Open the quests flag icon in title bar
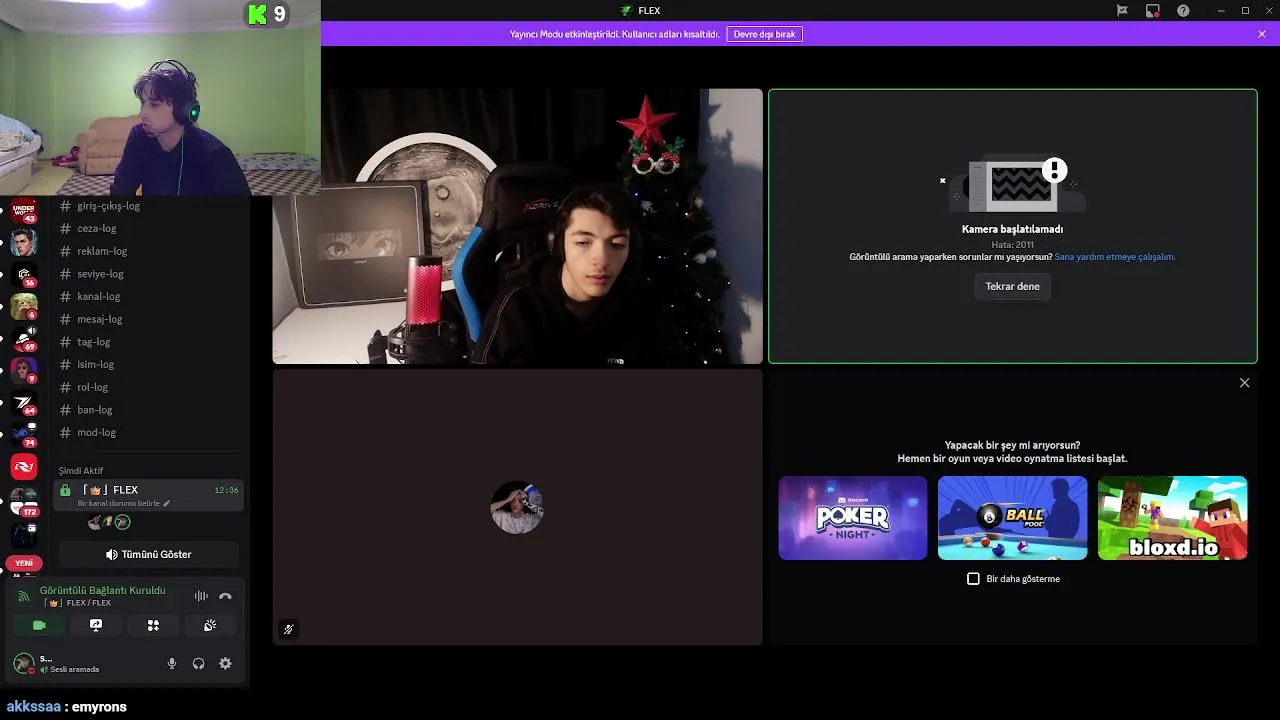 click(x=1122, y=10)
